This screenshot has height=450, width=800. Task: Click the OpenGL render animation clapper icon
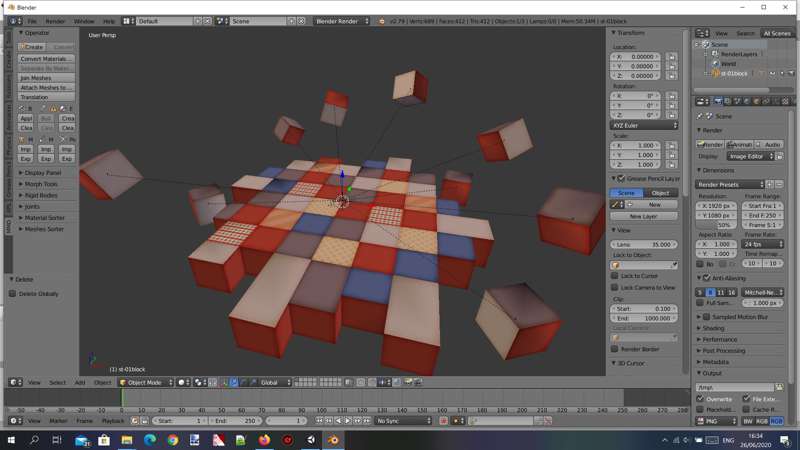[418, 382]
